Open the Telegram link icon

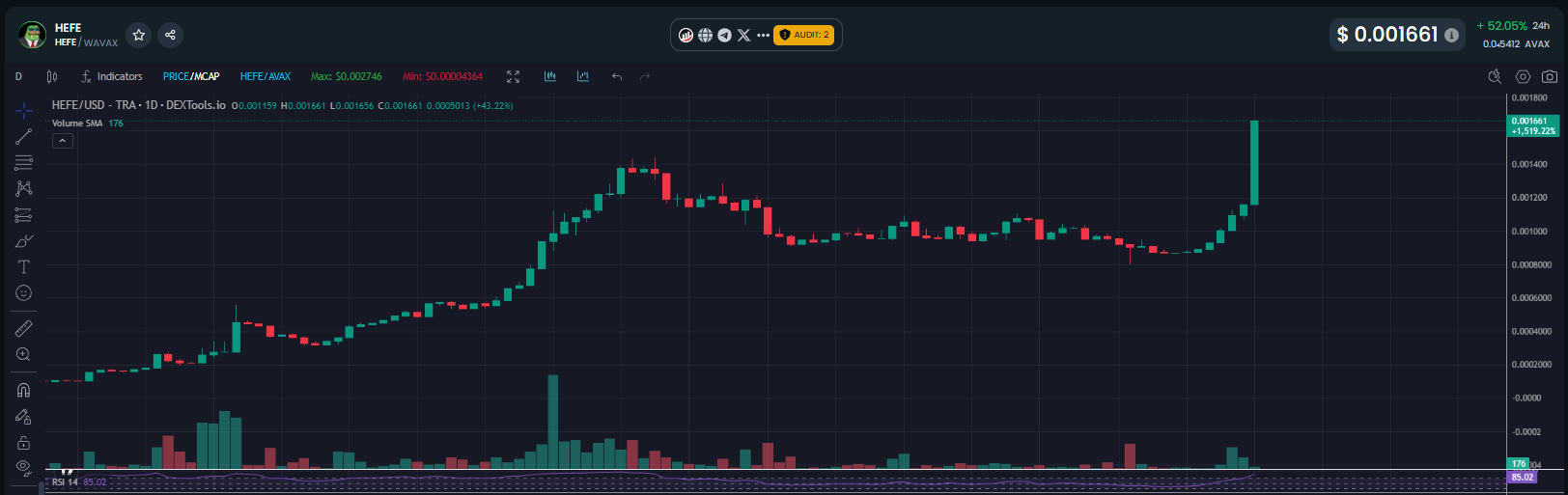click(724, 35)
